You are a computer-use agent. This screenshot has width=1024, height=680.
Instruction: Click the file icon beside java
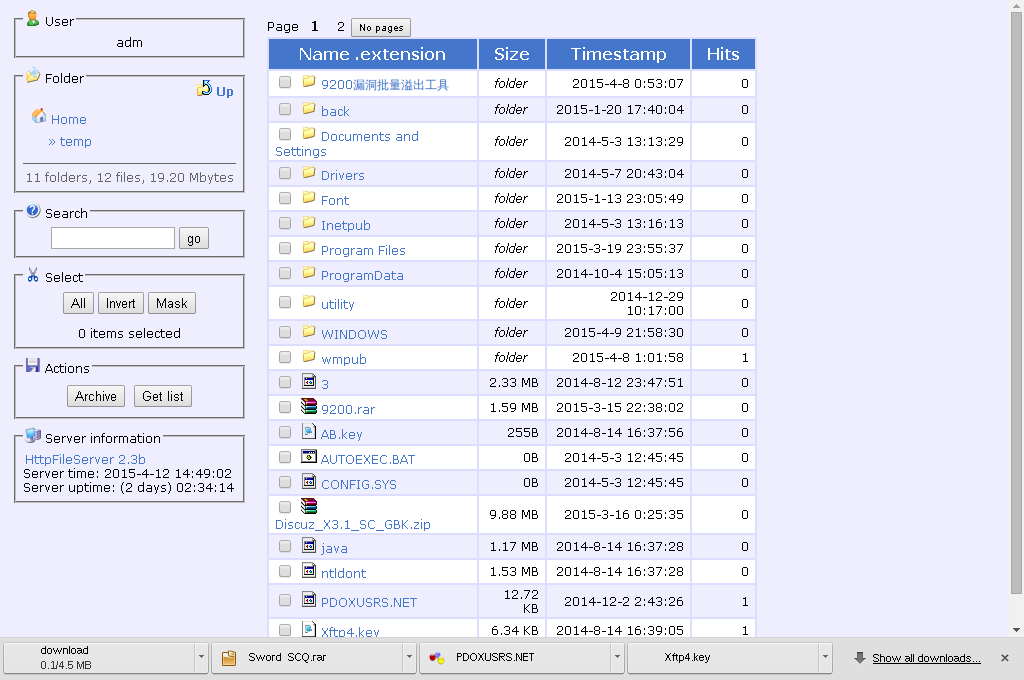pyautogui.click(x=309, y=545)
